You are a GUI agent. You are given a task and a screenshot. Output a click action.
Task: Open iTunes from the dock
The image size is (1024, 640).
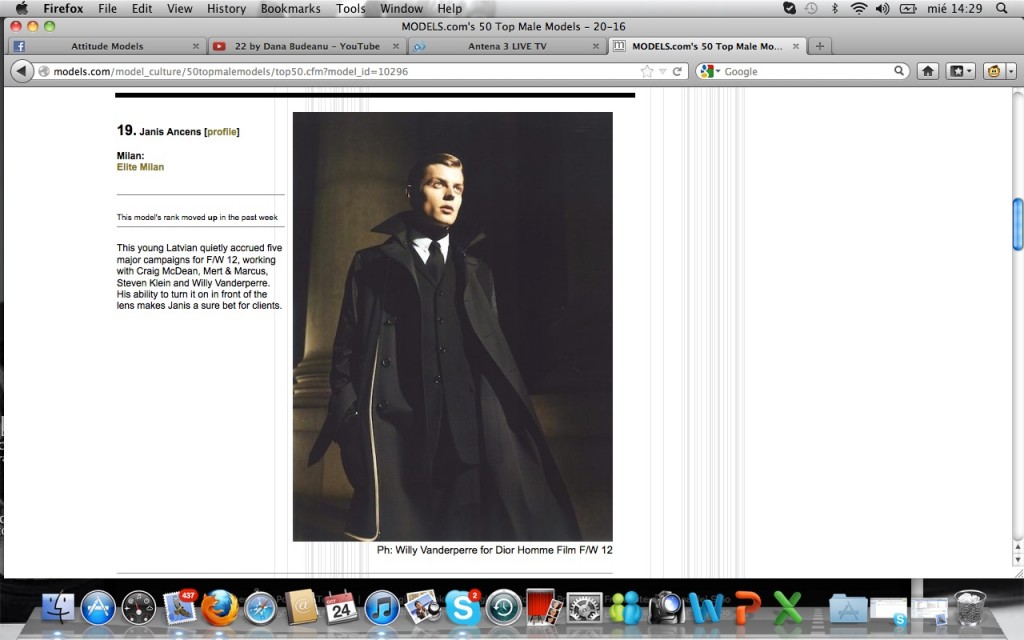[382, 607]
